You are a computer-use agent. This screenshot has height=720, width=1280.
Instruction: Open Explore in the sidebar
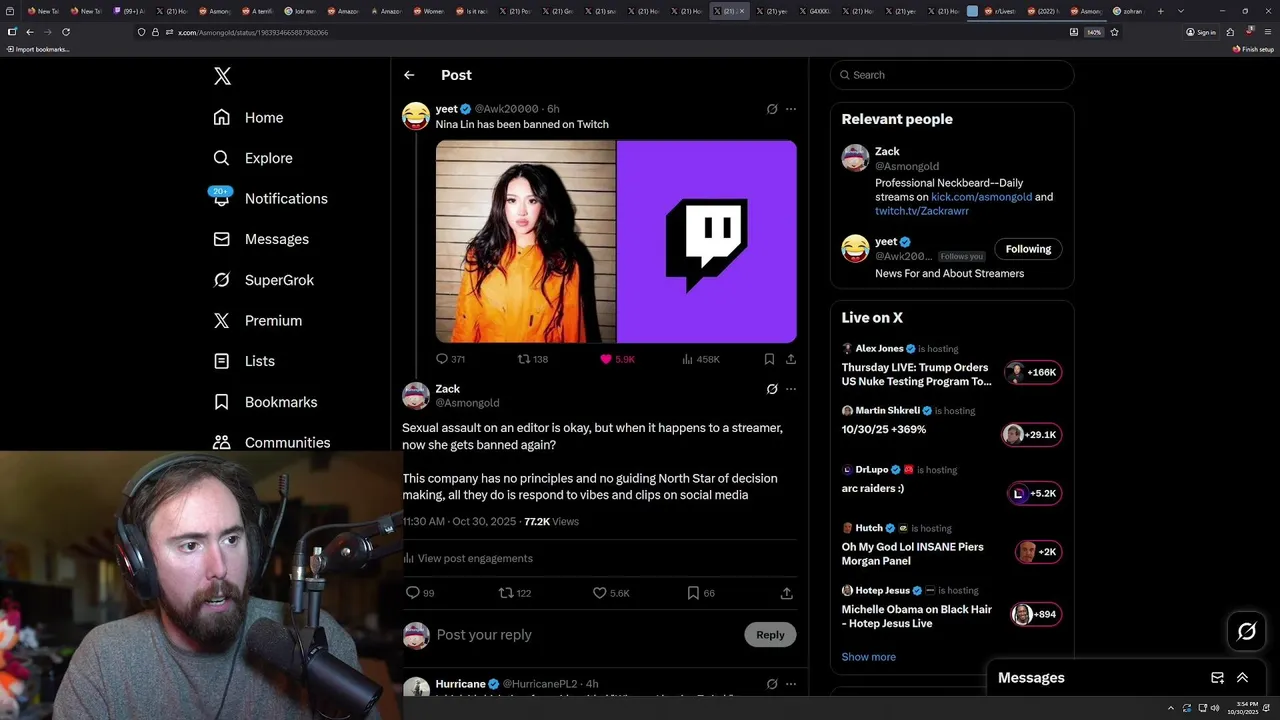point(253,158)
